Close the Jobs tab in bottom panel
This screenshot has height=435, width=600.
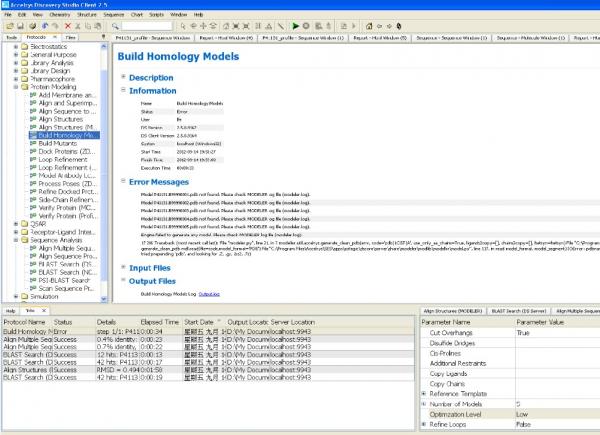tap(44, 311)
